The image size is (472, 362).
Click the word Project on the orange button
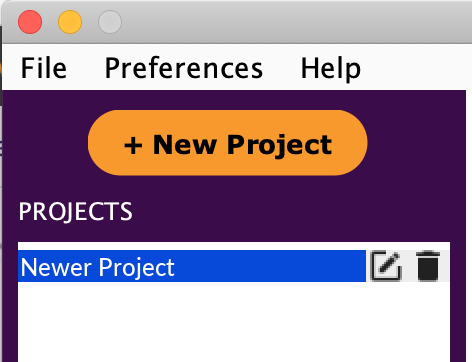tap(279, 145)
